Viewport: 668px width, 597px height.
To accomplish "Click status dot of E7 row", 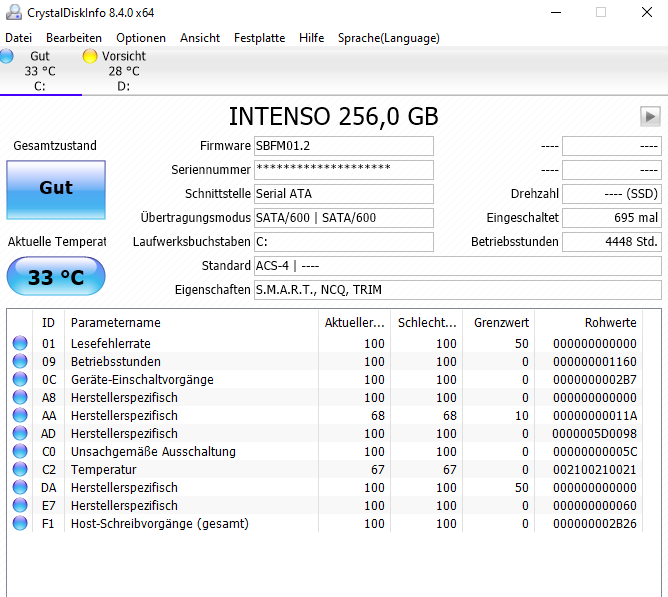I will [20, 505].
